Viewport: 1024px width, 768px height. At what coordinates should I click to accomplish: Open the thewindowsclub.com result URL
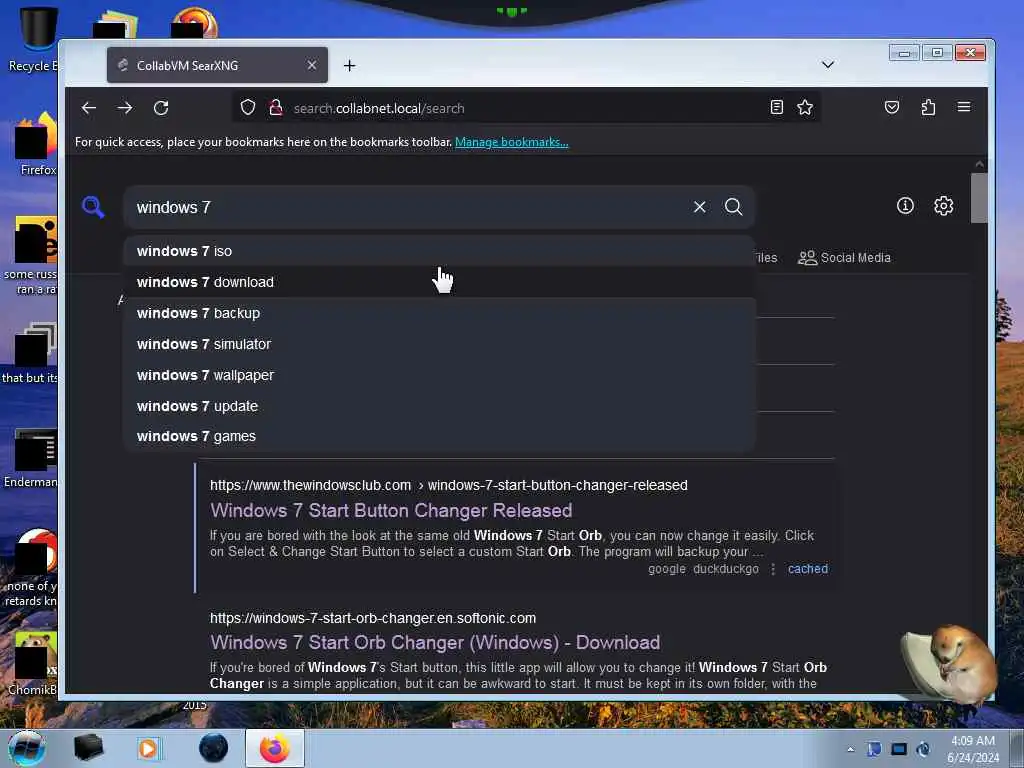tap(448, 485)
